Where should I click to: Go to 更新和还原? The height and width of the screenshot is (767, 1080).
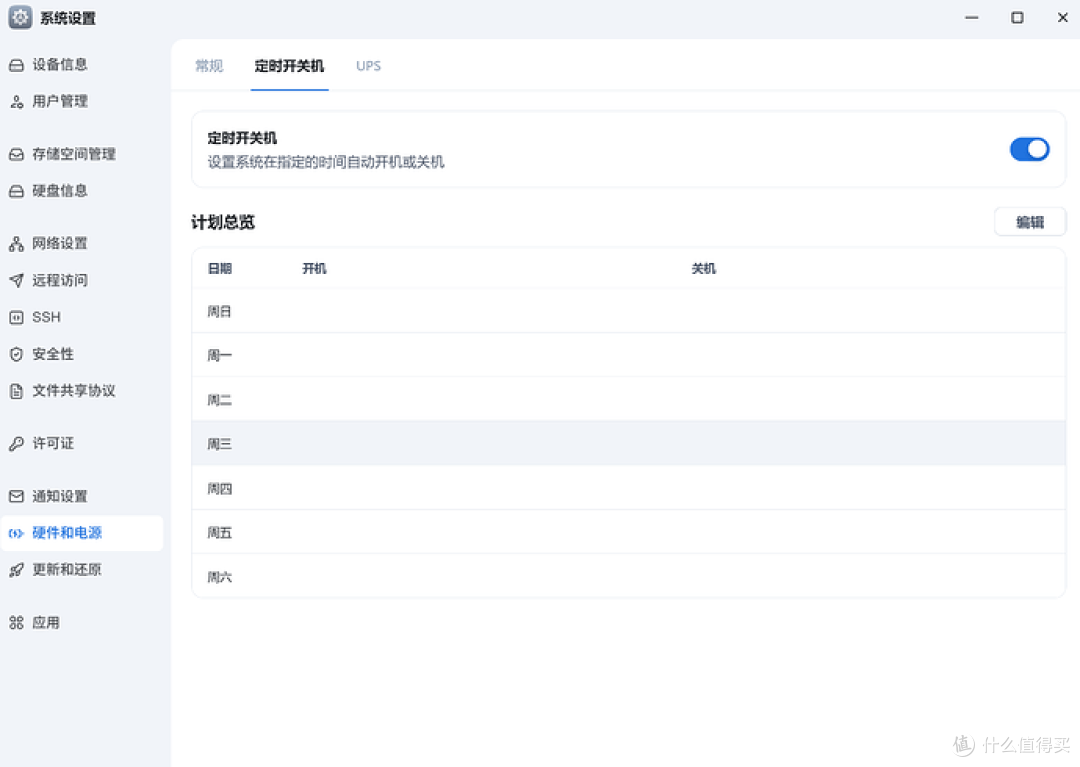(x=64, y=569)
